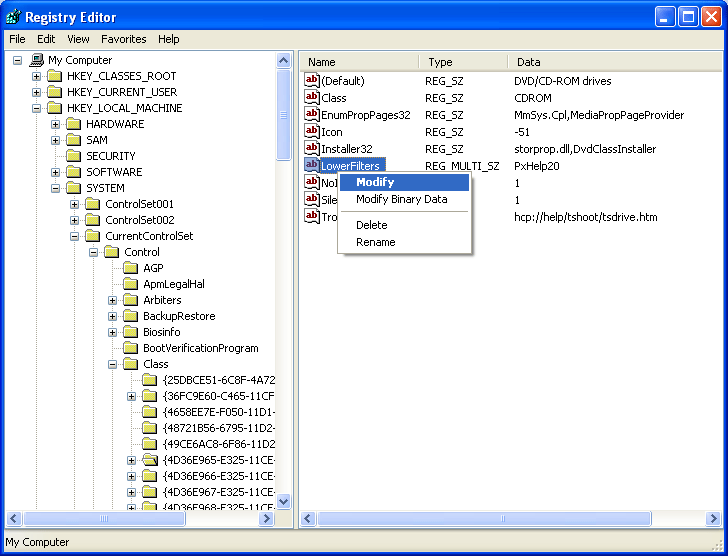Screen dimensions: 728x556
Task: Select the BootVerificationProgram folder icon
Action: [x=130, y=348]
